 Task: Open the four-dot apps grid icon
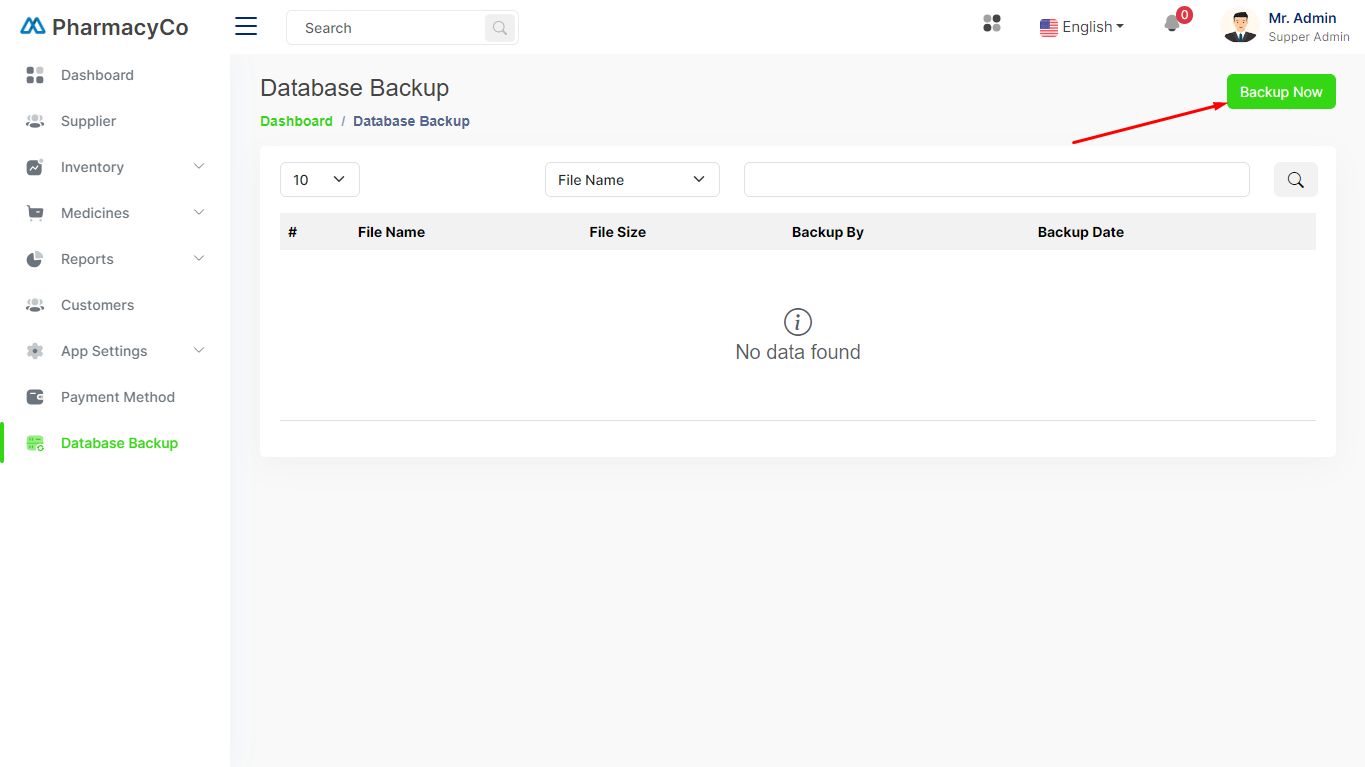(x=992, y=24)
